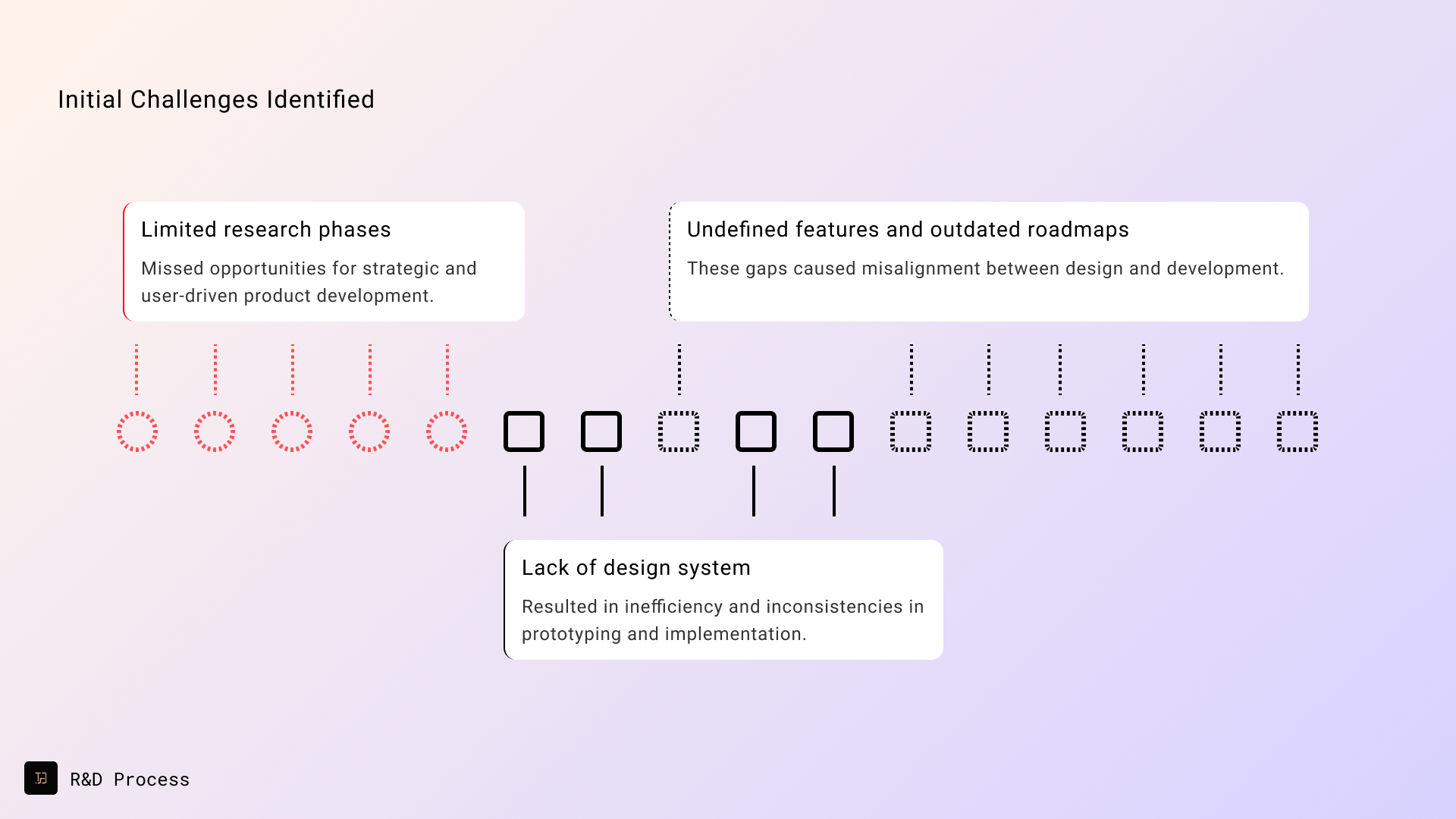
Task: Click the first red dotted circle
Action: coord(137,431)
